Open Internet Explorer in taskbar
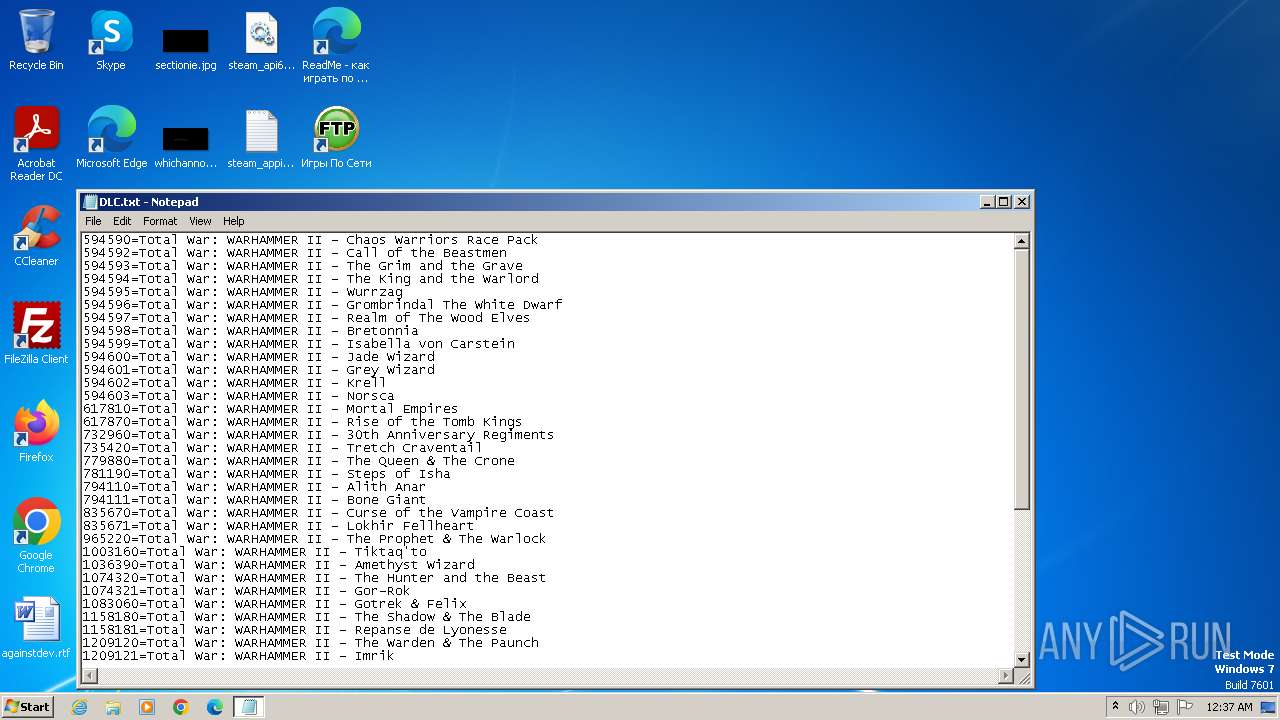The width and height of the screenshot is (1280, 720). coord(79,707)
